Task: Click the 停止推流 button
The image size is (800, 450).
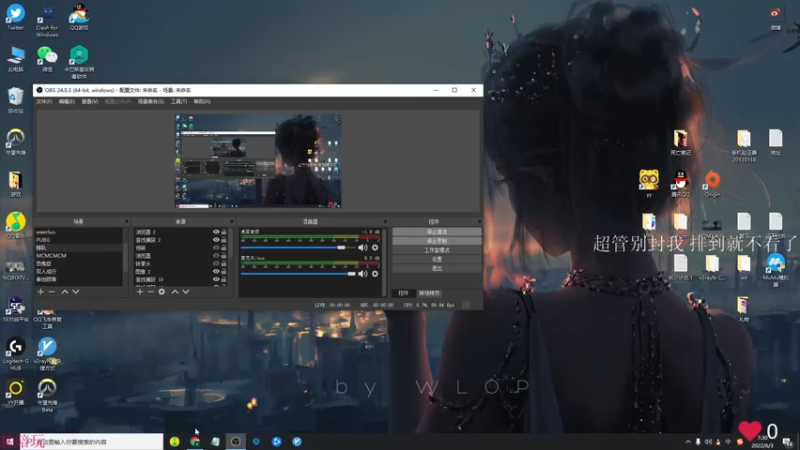Action: (437, 232)
